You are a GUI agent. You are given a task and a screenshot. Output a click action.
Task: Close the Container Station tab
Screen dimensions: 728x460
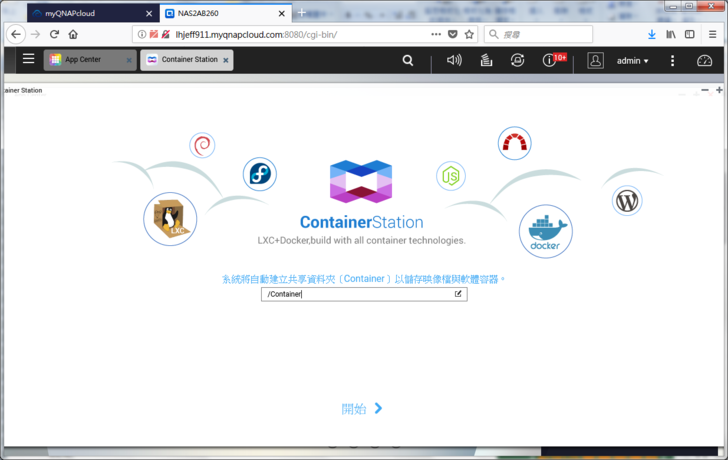[226, 60]
